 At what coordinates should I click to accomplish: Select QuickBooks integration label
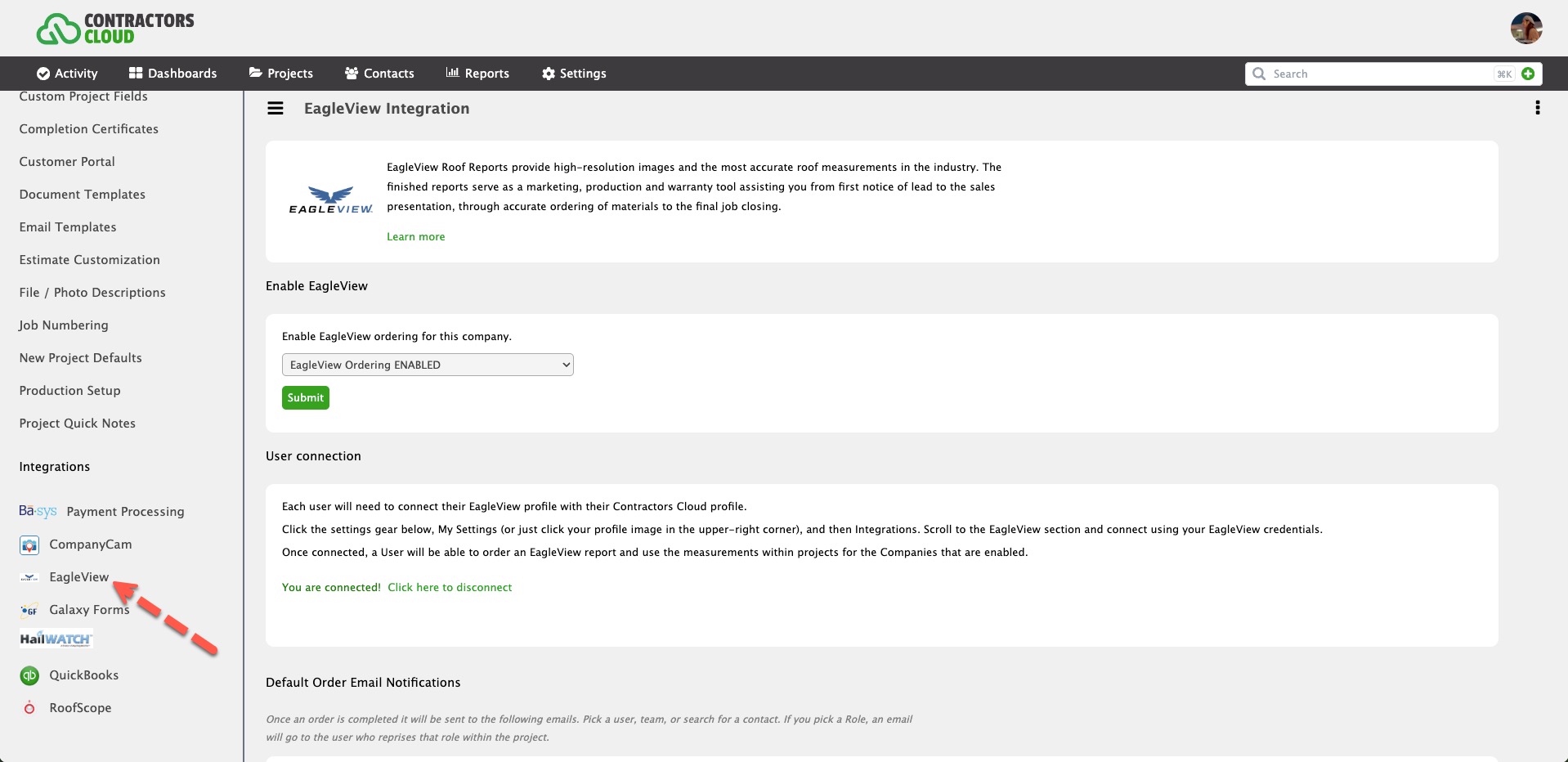tap(84, 675)
